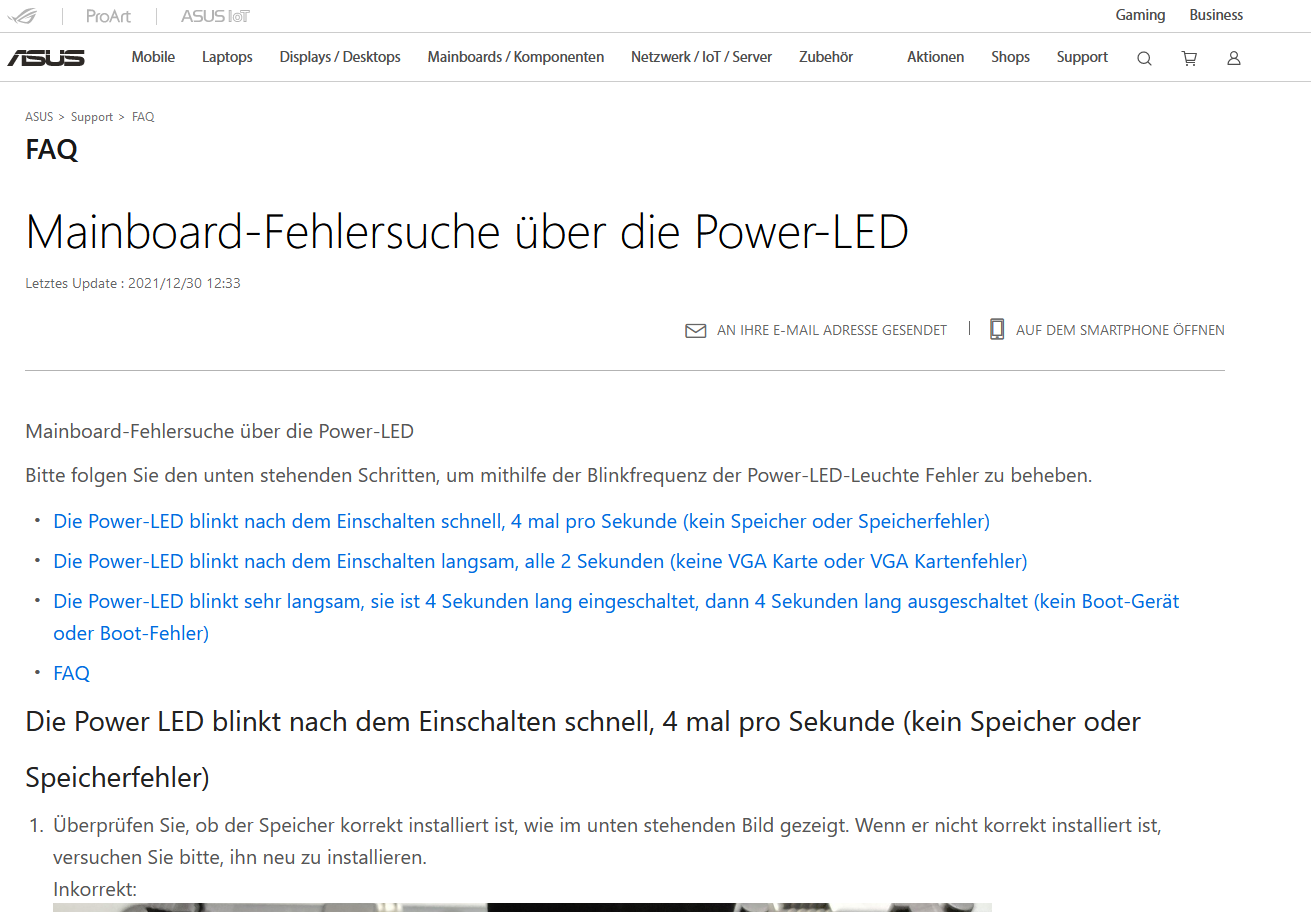This screenshot has height=912, width=1311.
Task: Click FAQ breadcrumb link
Action: tap(143, 117)
